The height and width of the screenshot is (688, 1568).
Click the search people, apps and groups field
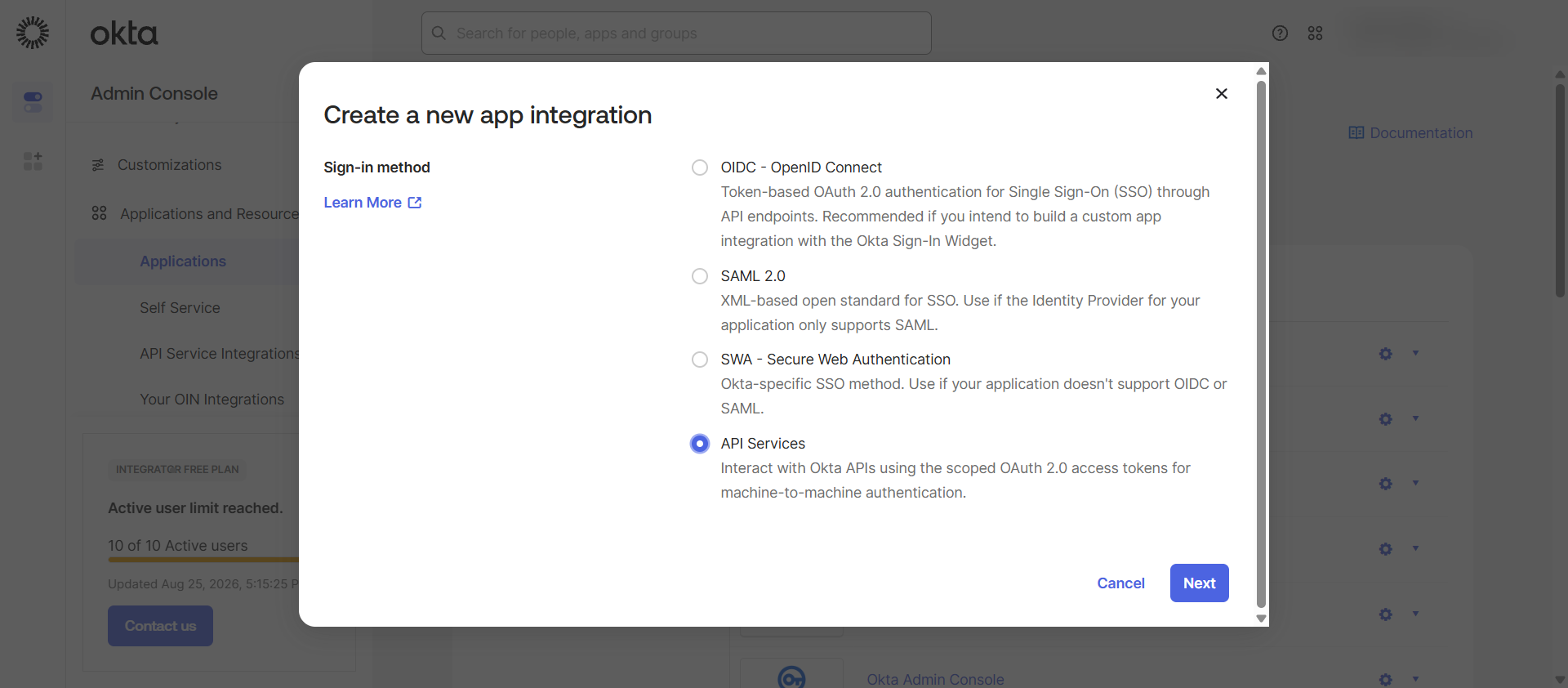pos(676,34)
